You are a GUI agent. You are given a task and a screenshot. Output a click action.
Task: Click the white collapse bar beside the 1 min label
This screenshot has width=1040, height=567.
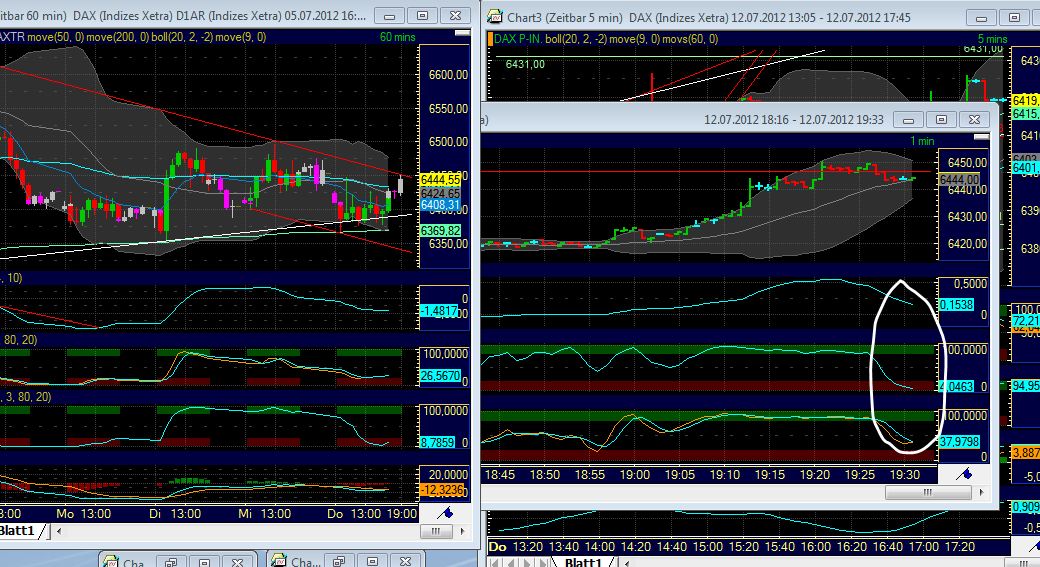(980, 137)
